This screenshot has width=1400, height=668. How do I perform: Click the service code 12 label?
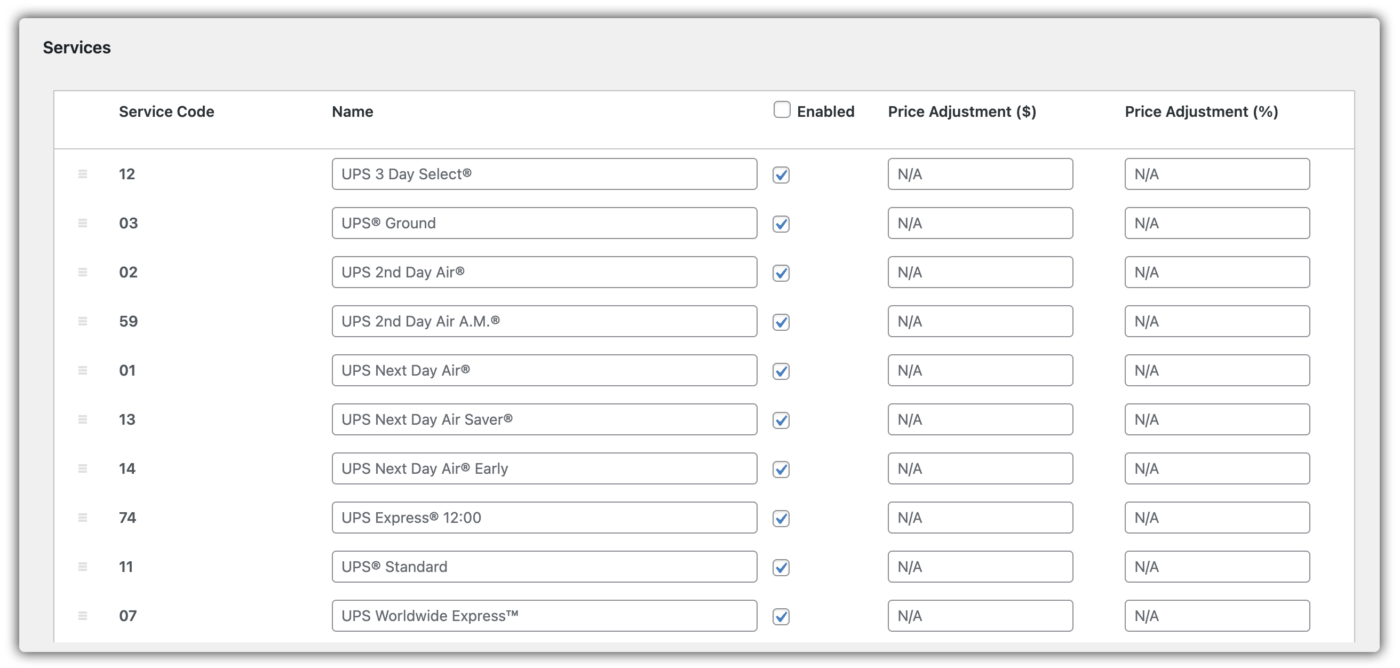tap(127, 174)
